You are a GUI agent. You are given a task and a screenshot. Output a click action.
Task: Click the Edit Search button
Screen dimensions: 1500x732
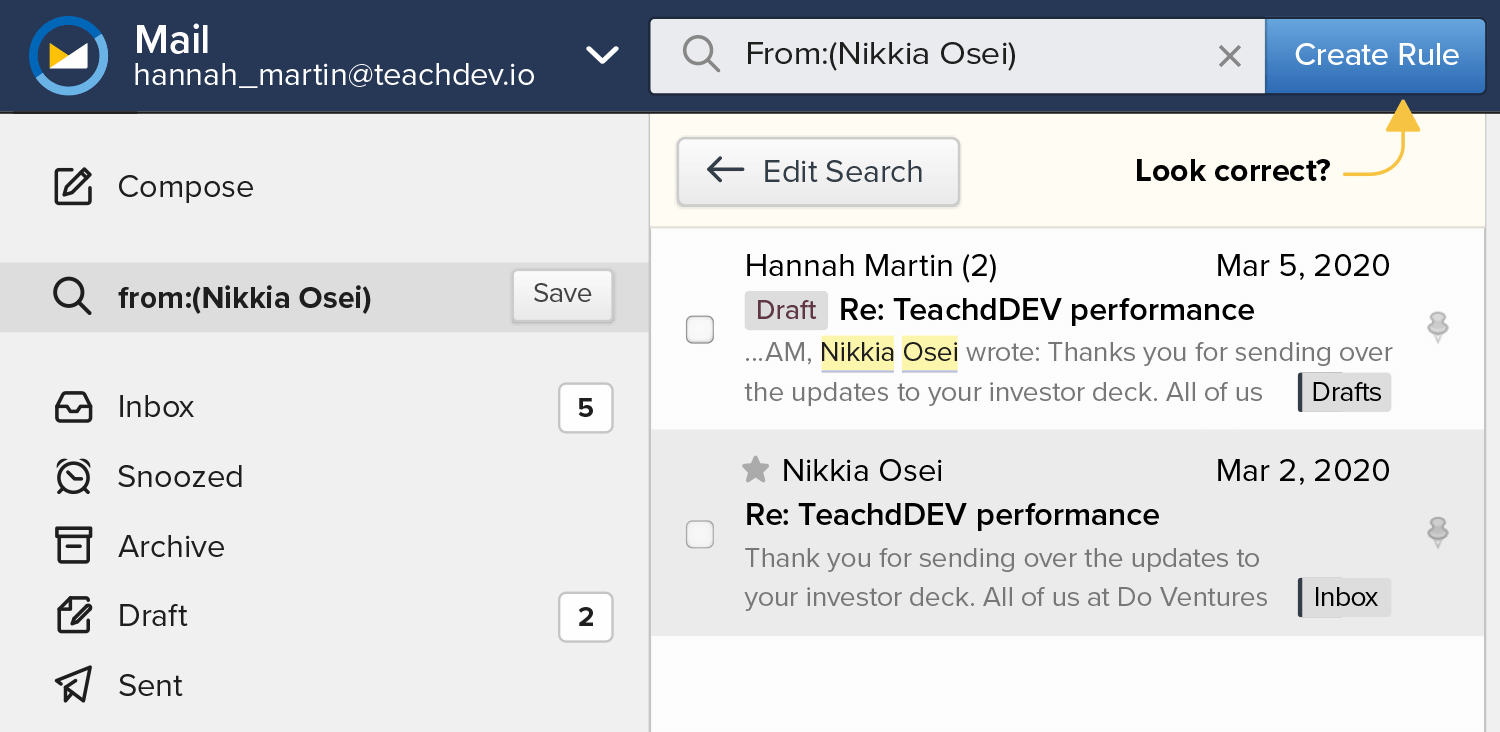818,172
